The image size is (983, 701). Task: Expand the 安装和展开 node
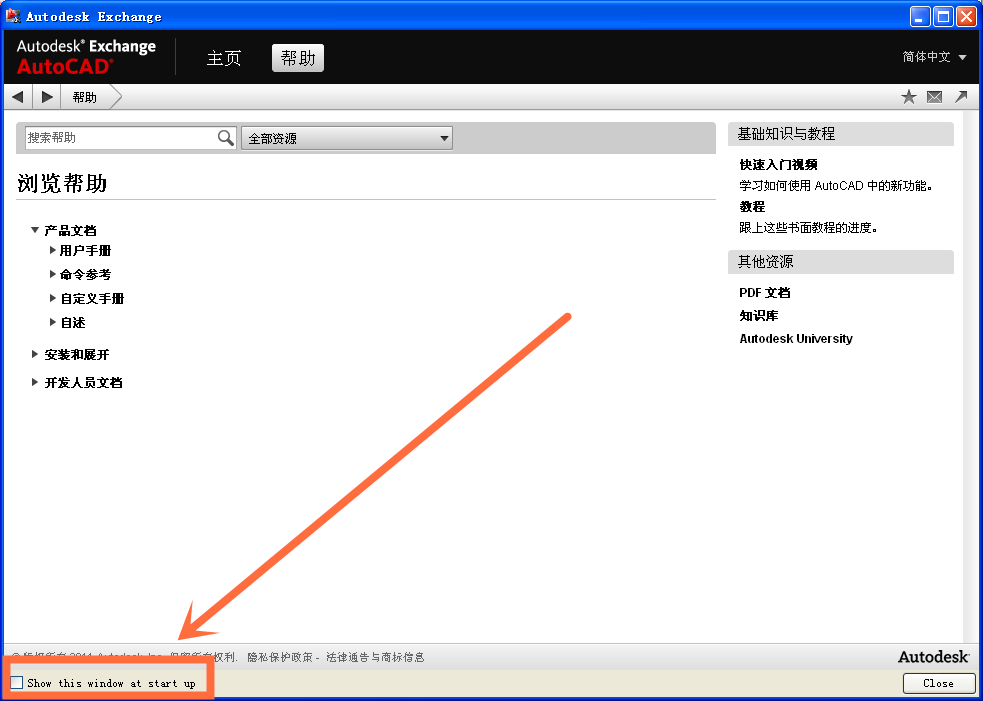tap(35, 354)
